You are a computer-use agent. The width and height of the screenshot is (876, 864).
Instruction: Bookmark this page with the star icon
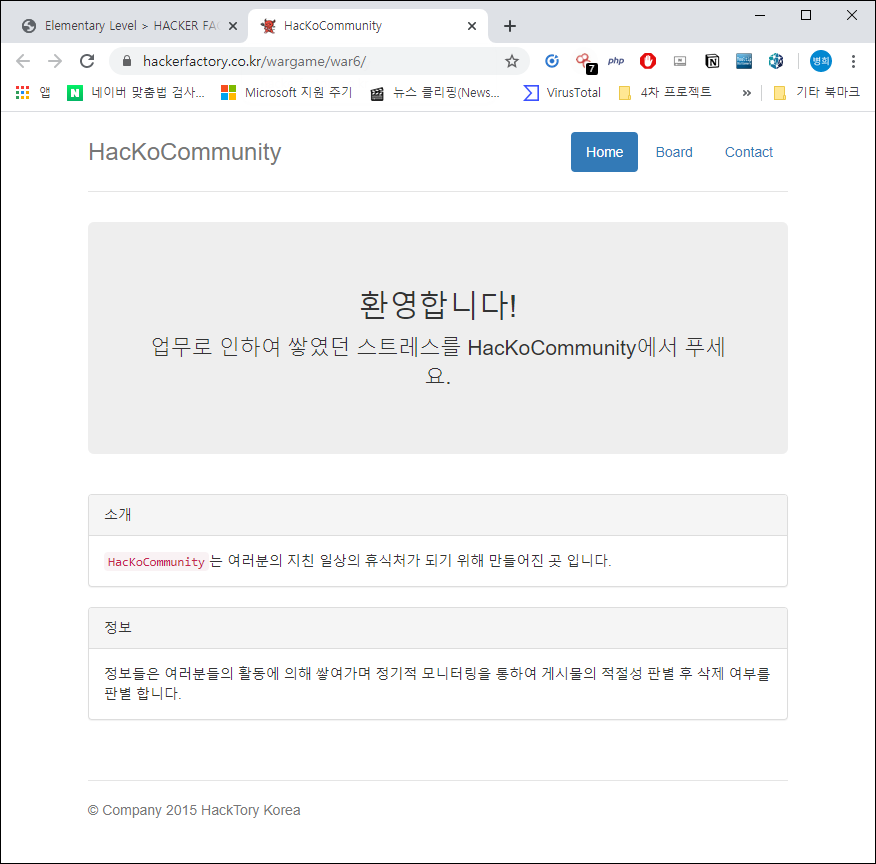click(512, 61)
